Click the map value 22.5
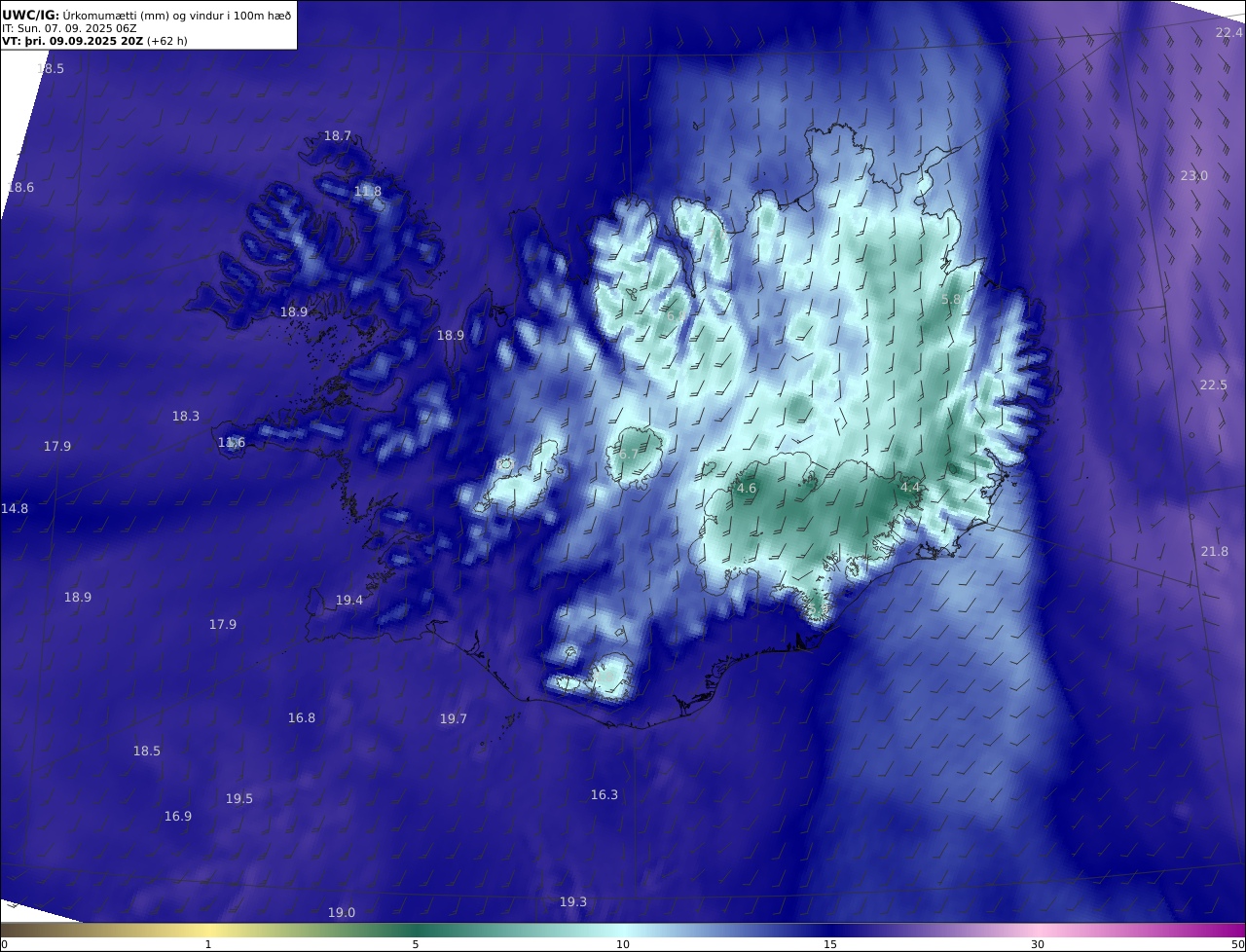This screenshot has height=952, width=1246. coord(1213,385)
